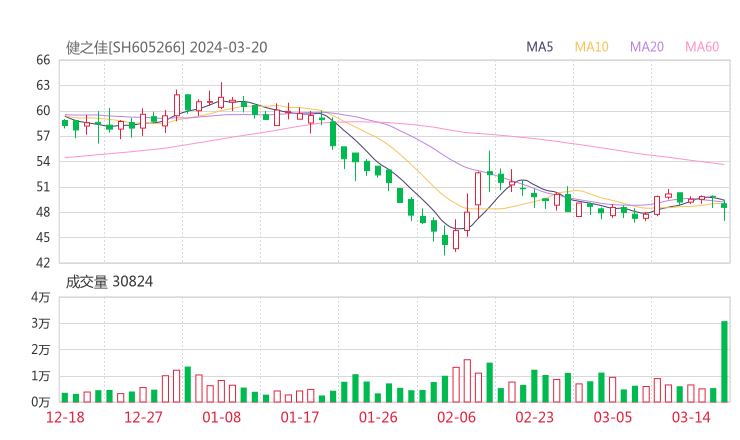Screen dimensions: 740x440
Task: Click the 01-26 date axis label
Action: pyautogui.click(x=378, y=417)
